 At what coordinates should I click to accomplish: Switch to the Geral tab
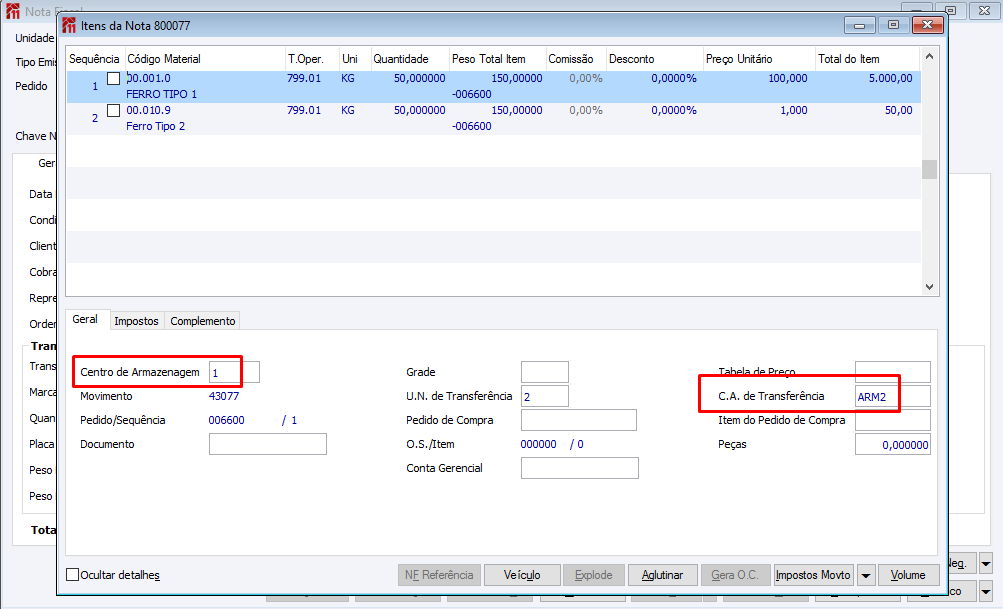pos(85,319)
